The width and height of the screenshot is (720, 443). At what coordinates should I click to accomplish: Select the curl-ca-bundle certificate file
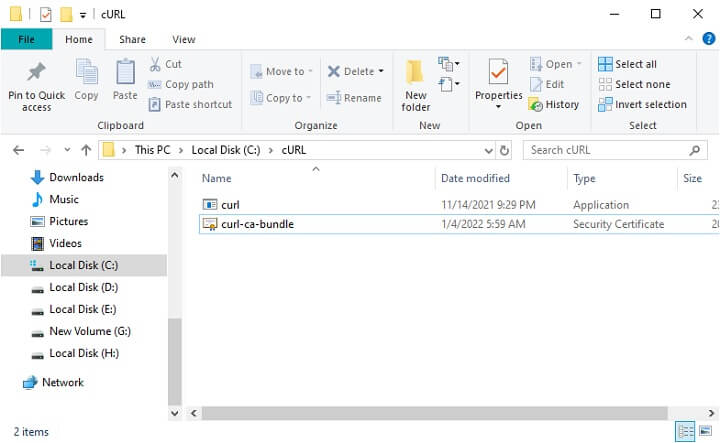(257, 224)
